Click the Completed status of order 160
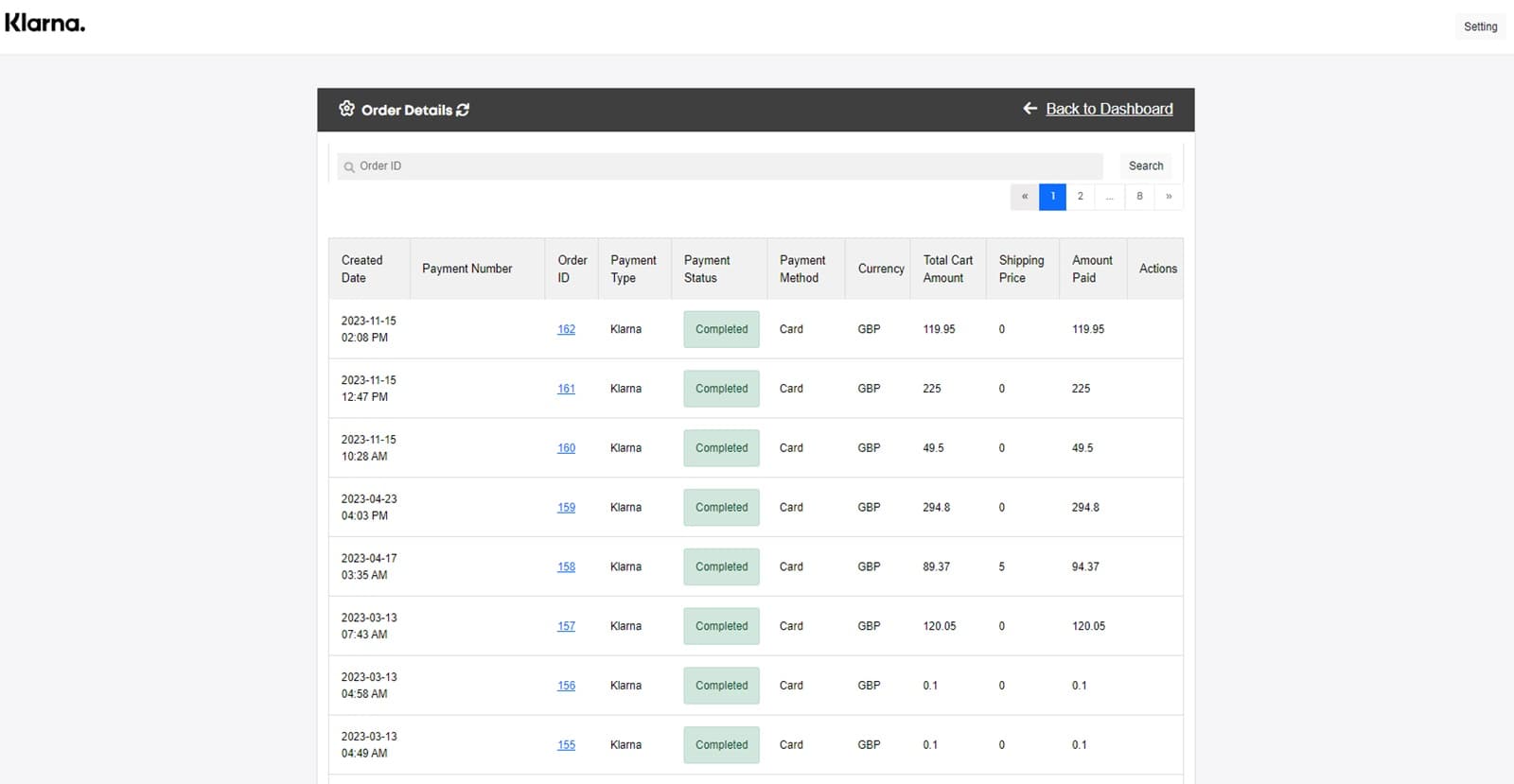The image size is (1514, 784). point(721,448)
